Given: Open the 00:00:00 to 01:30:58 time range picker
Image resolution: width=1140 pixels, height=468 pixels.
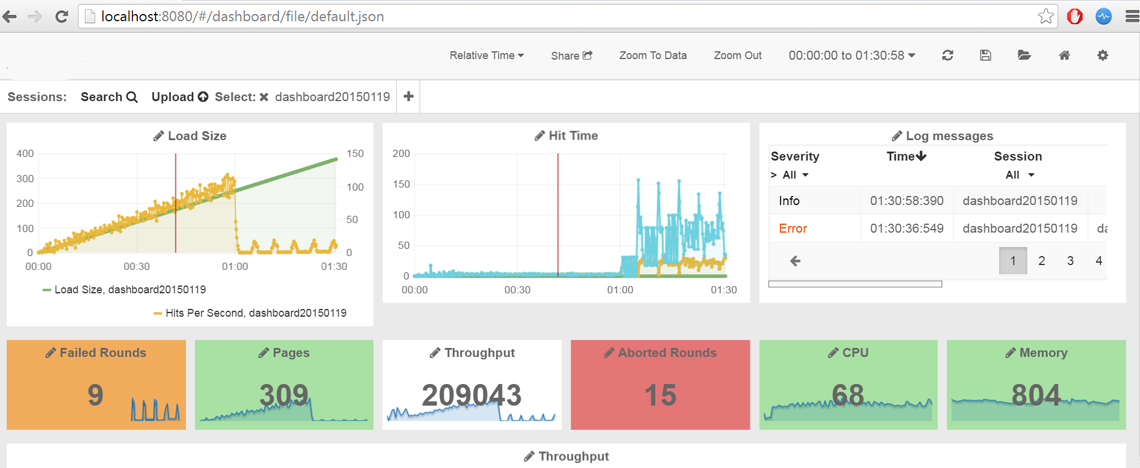Looking at the screenshot, I should (851, 55).
